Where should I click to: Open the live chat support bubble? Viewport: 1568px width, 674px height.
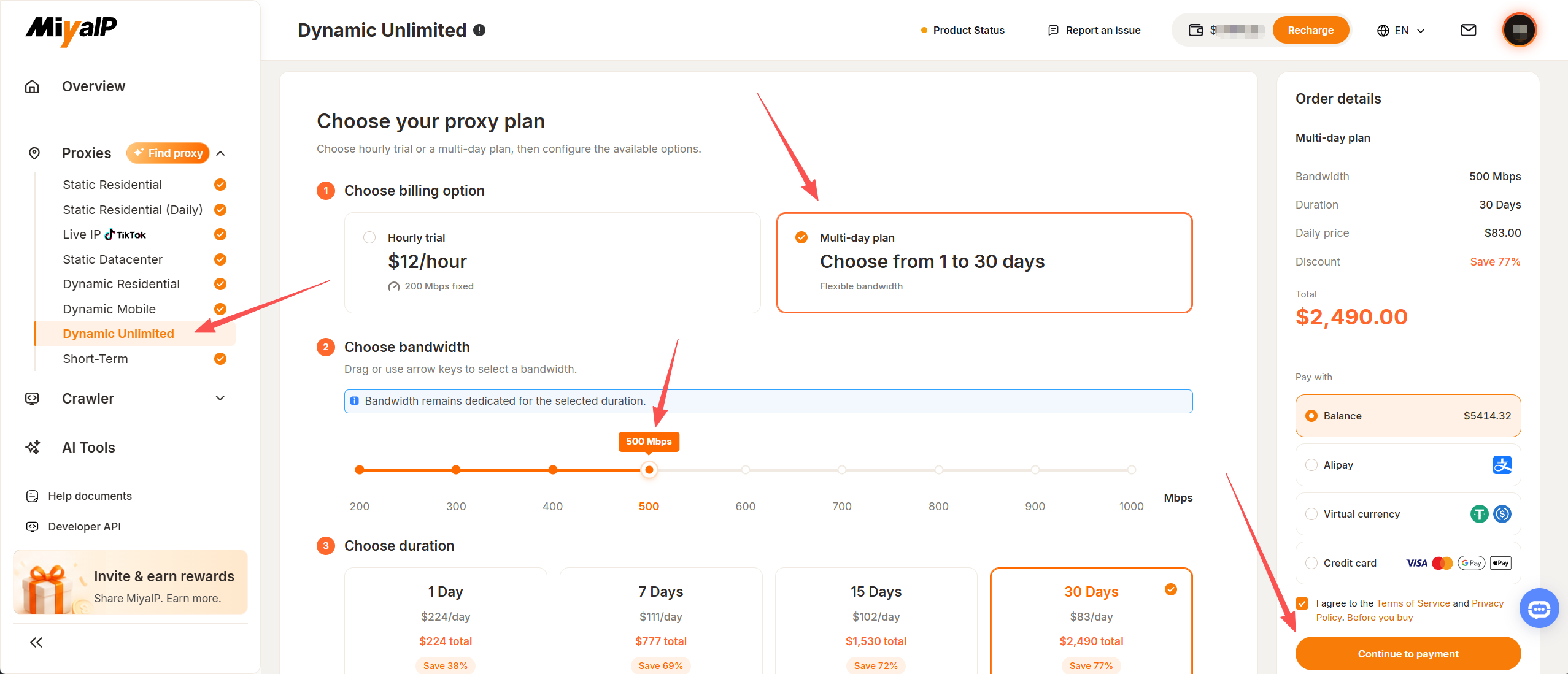[x=1539, y=608]
